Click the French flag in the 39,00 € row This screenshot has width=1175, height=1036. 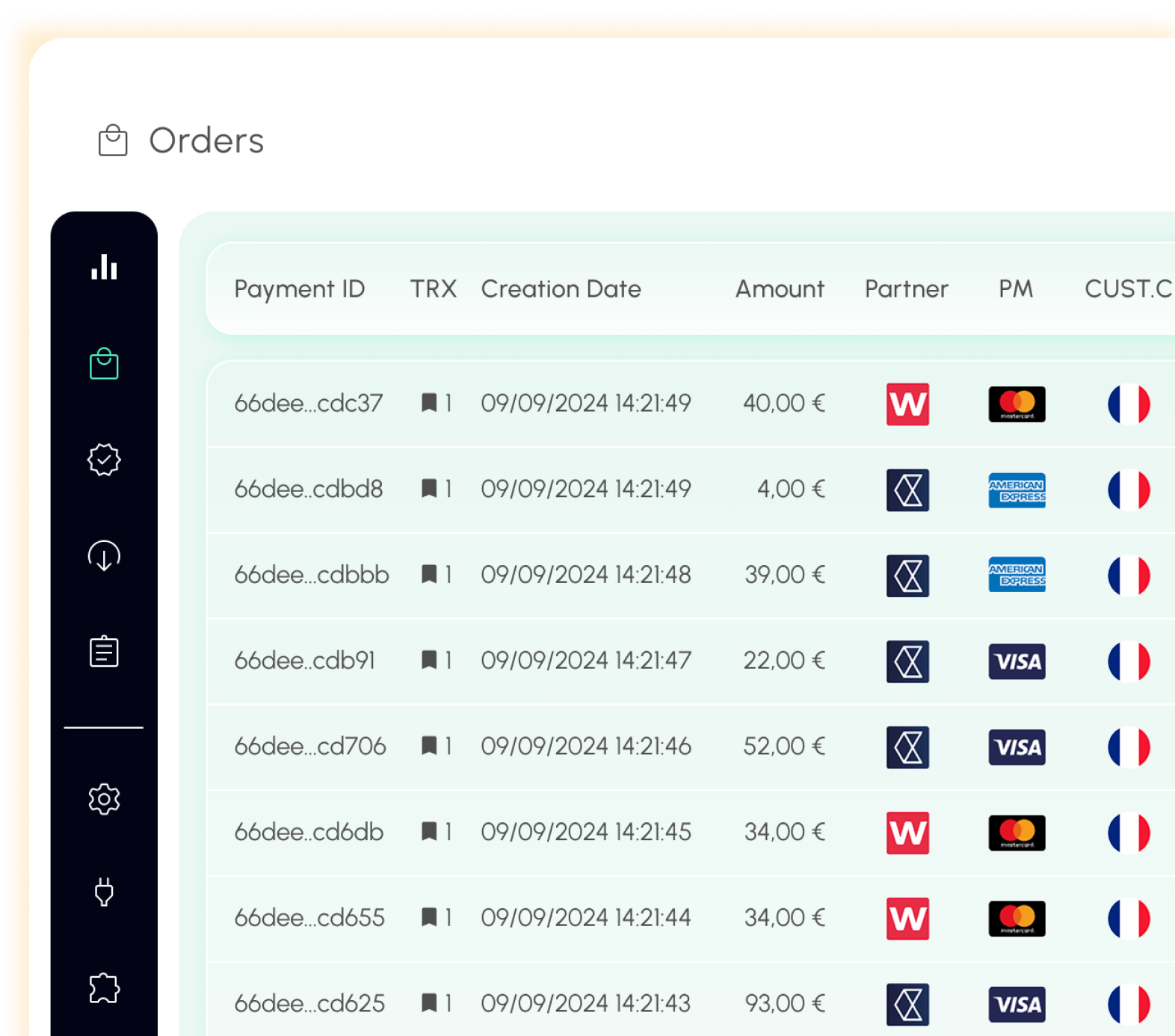(1129, 576)
